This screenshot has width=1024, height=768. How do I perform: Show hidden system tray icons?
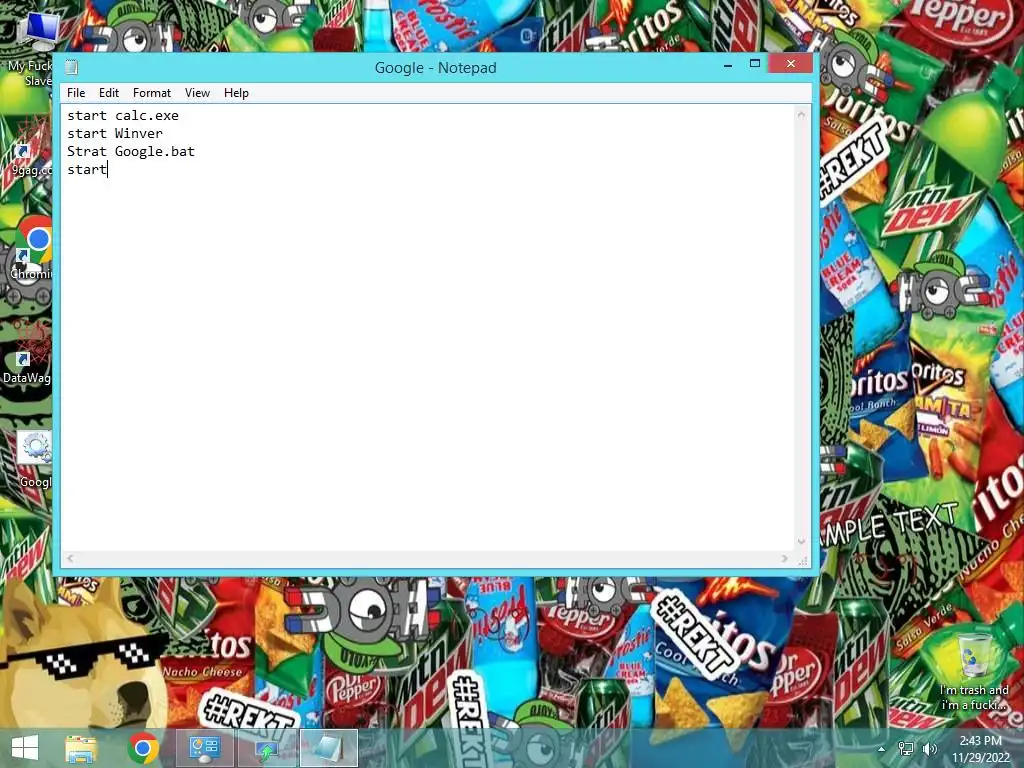882,749
